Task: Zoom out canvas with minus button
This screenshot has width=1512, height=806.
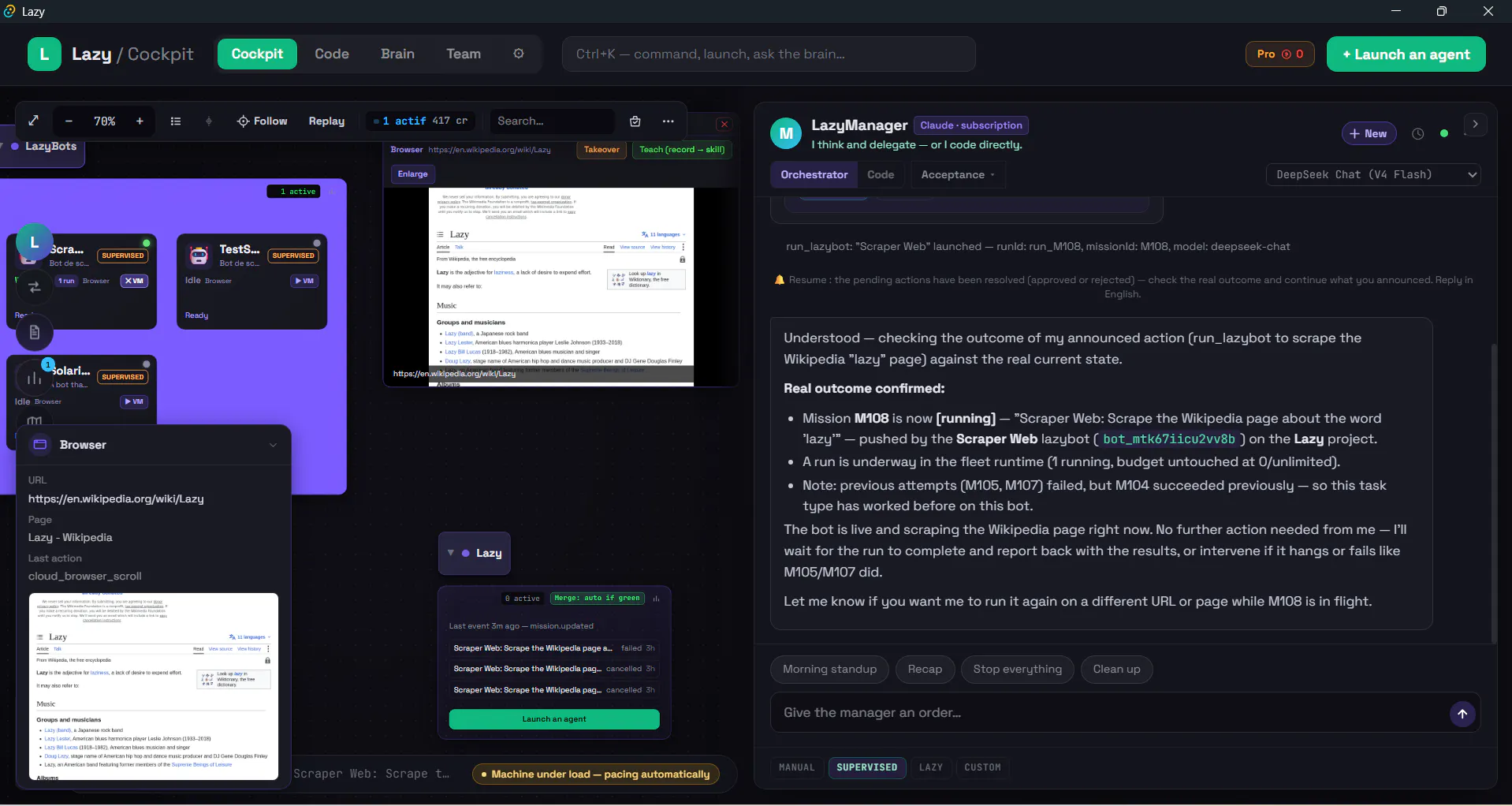Action: coord(69,121)
